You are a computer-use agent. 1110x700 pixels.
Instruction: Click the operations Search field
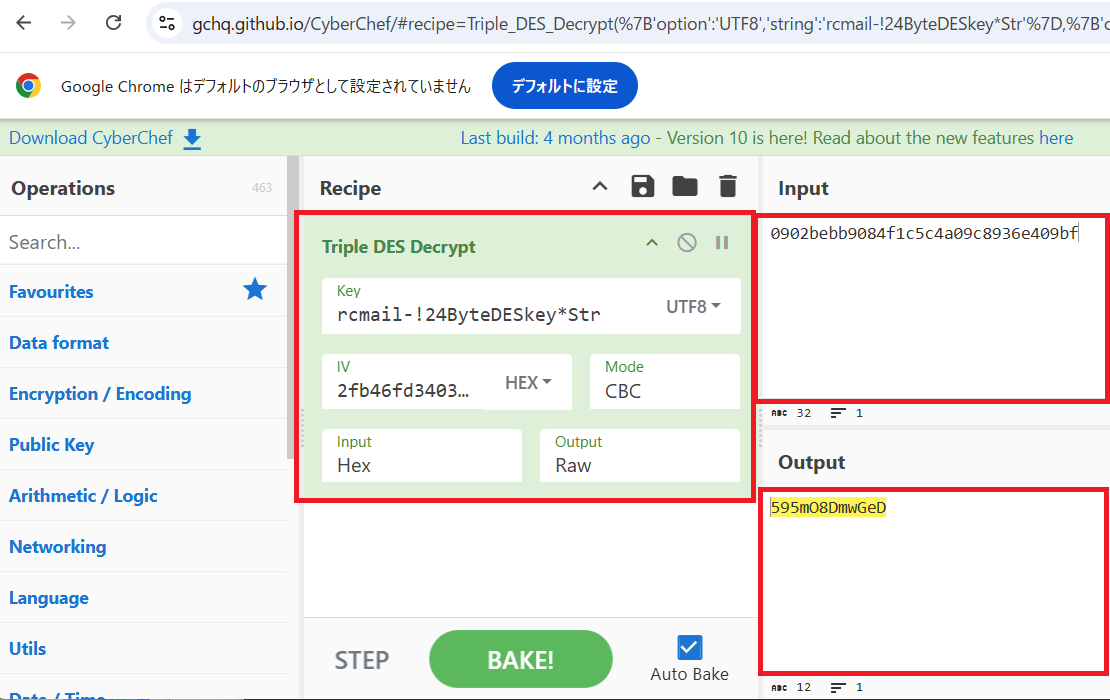click(x=140, y=242)
